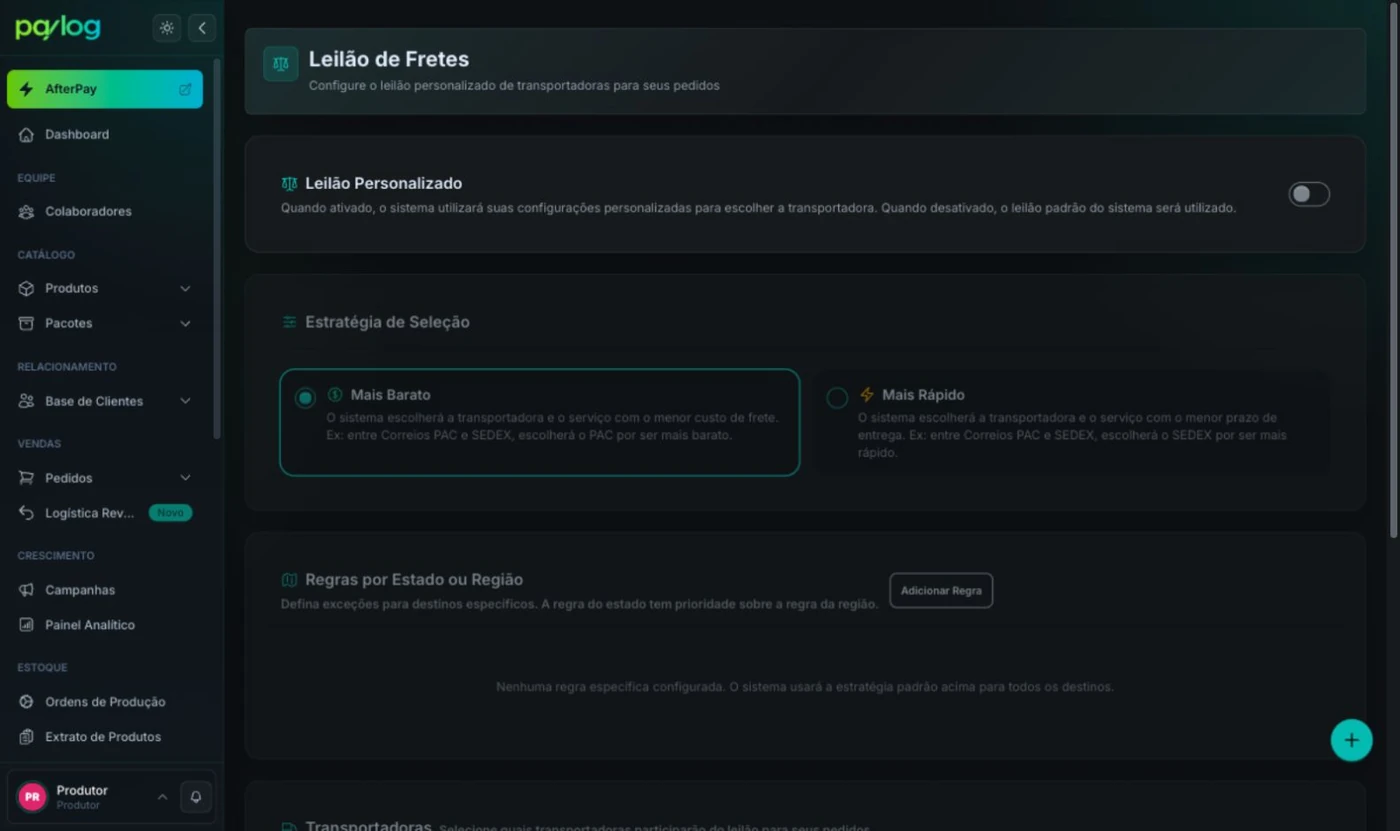Select the Mais Barato radio option
The image size is (1400, 831).
pyautogui.click(x=305, y=398)
